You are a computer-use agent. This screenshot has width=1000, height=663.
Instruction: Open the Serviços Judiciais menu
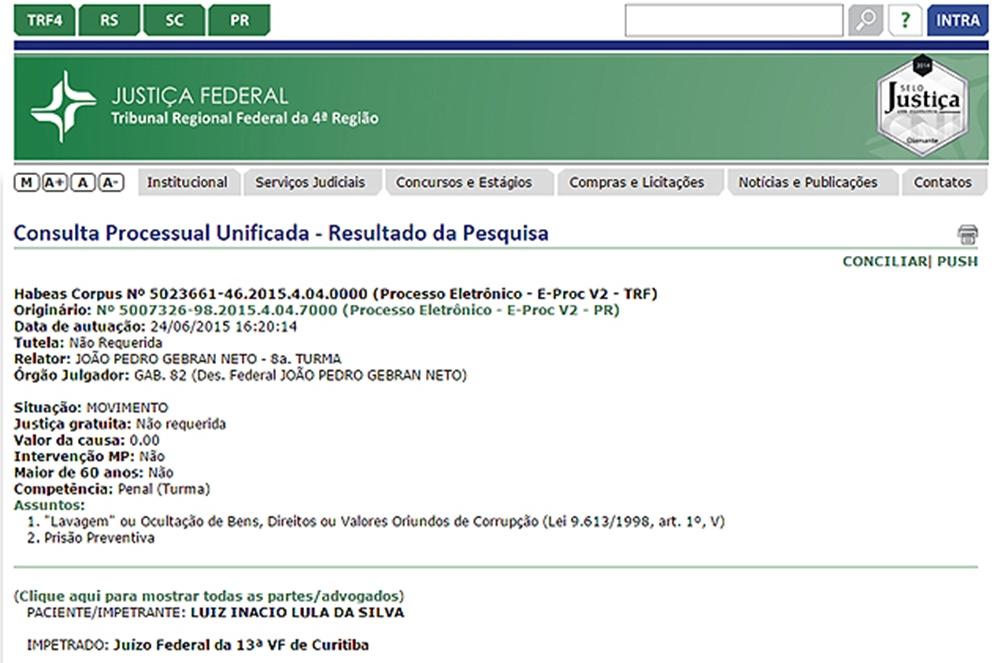click(x=311, y=182)
